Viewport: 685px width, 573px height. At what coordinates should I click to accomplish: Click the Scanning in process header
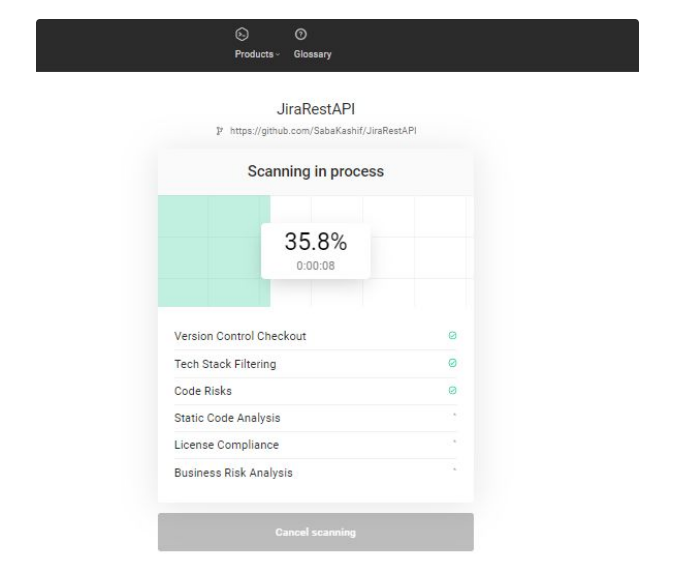(x=315, y=172)
